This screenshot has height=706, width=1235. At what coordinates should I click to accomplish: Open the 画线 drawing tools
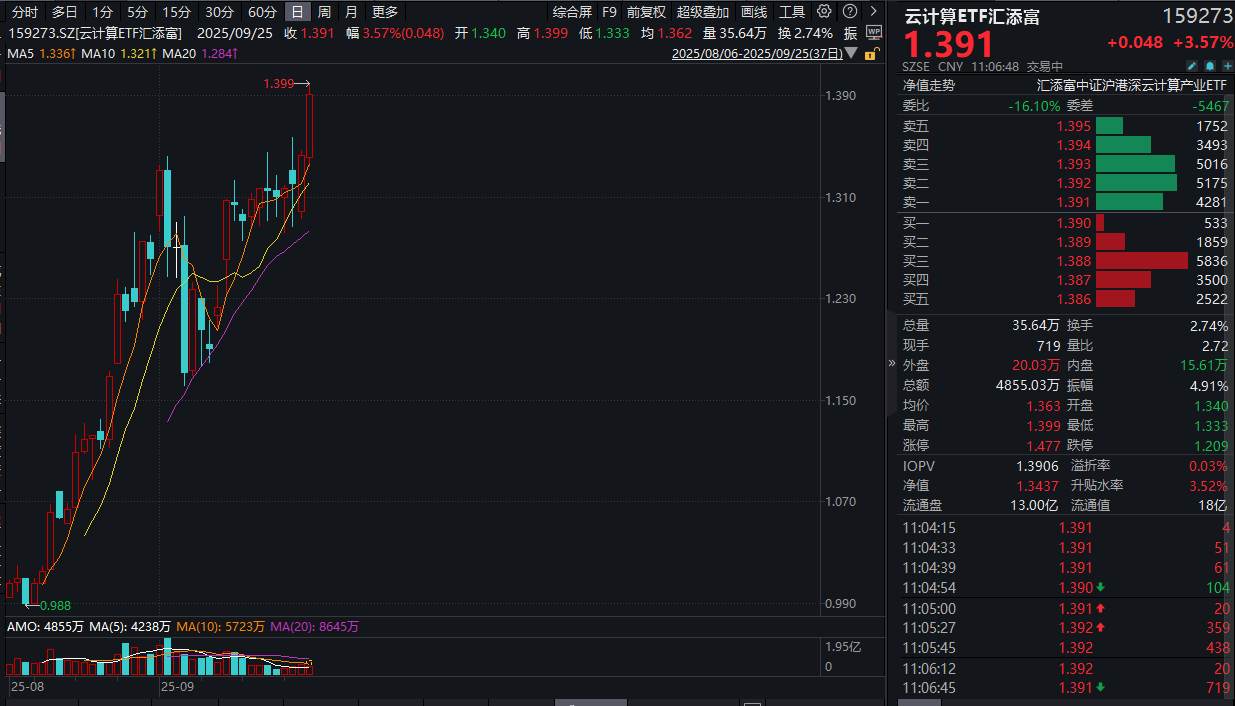click(x=754, y=12)
